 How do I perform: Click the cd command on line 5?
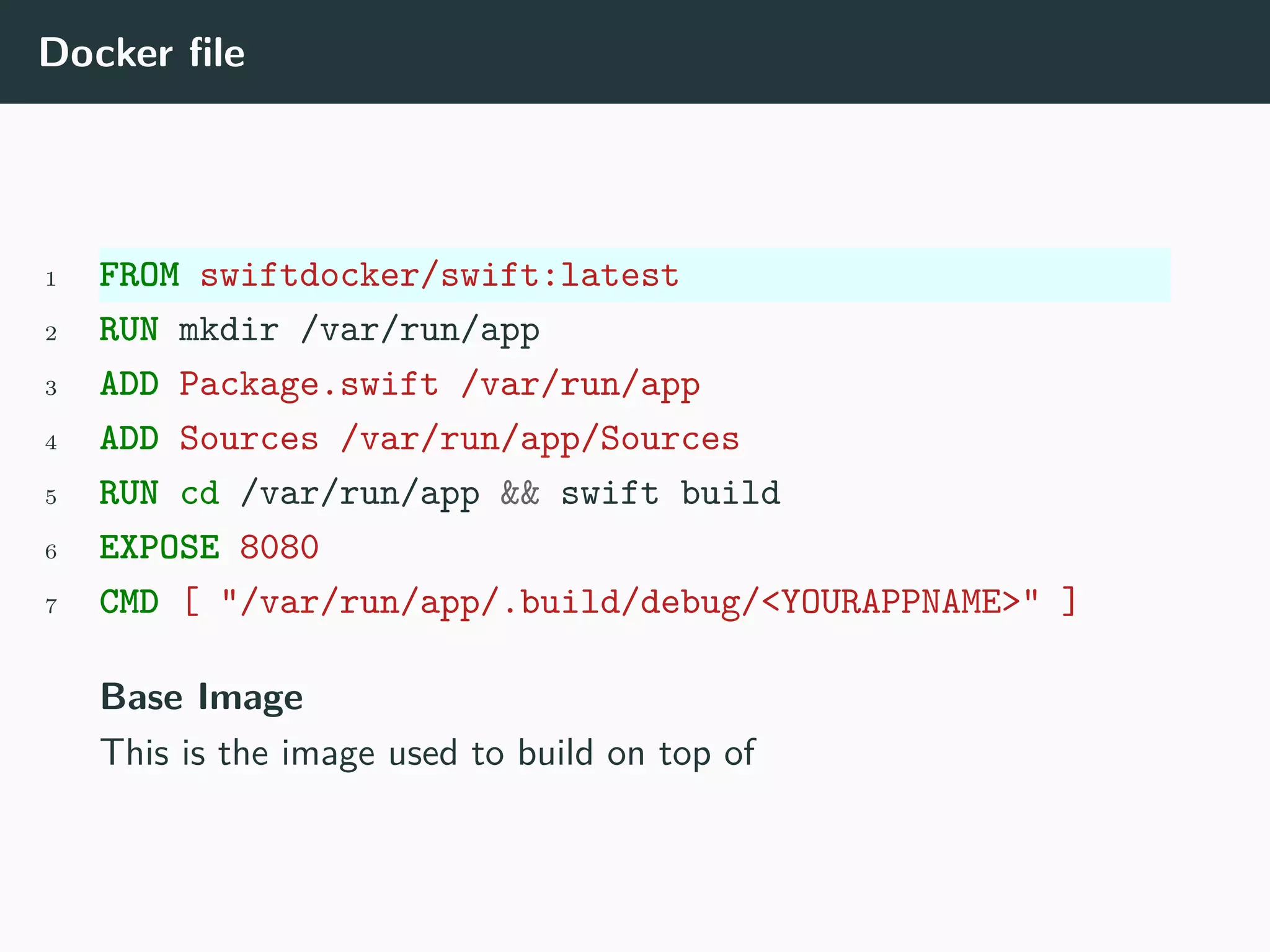[200, 493]
